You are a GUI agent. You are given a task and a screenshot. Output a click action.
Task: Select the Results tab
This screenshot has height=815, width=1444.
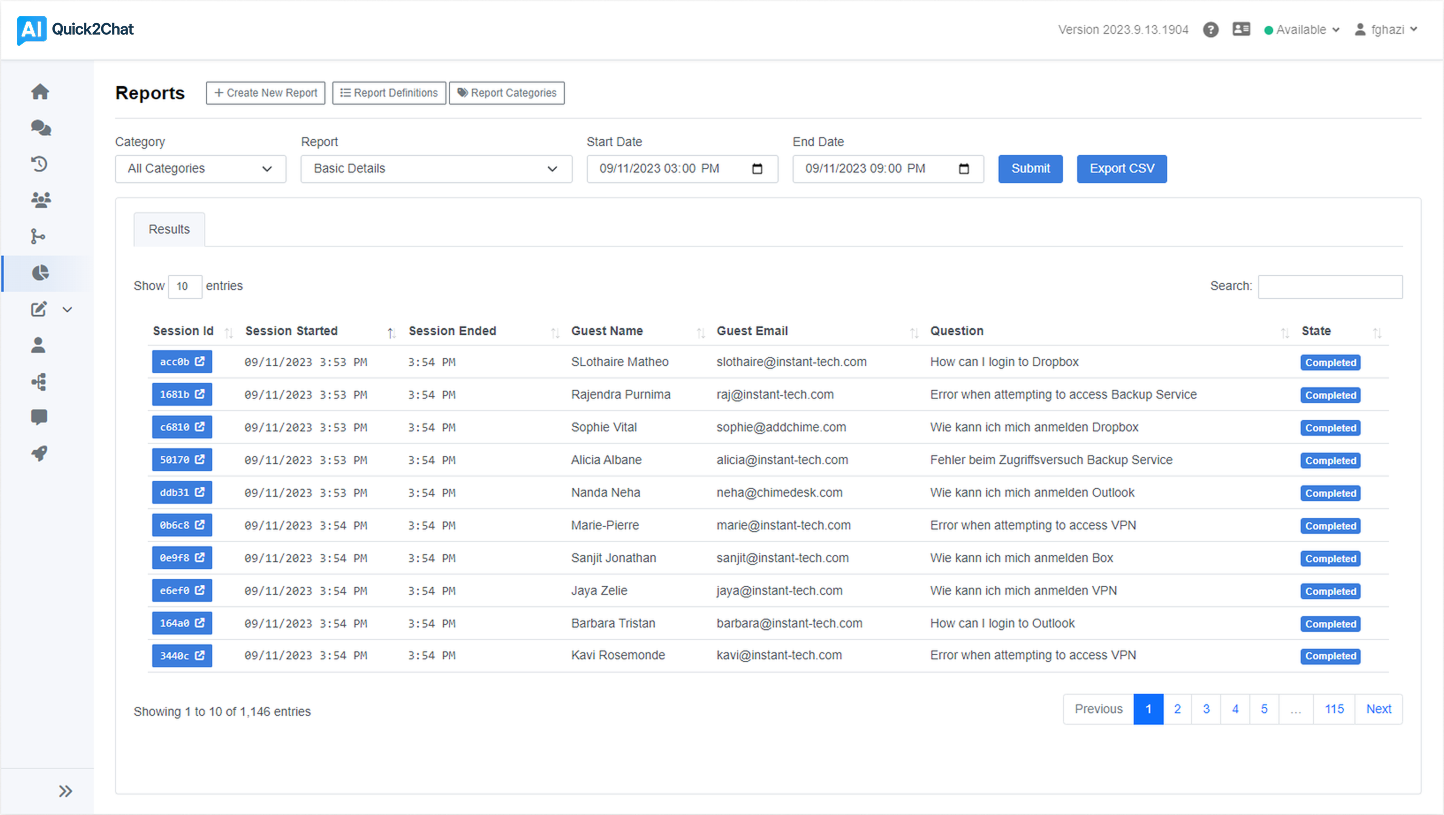[169, 230]
